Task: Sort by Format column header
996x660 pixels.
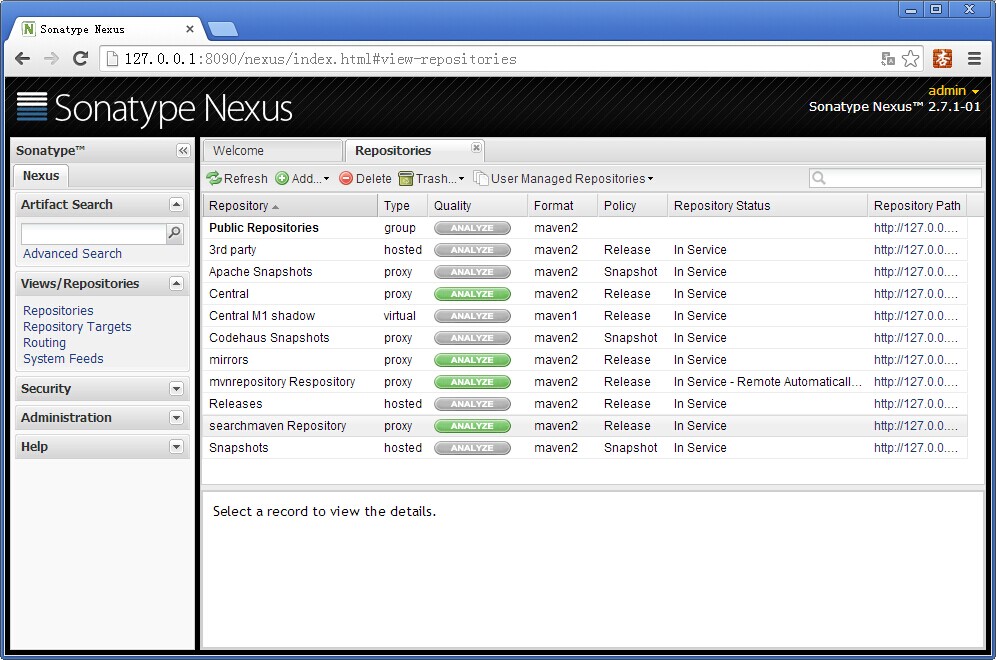Action: [563, 206]
